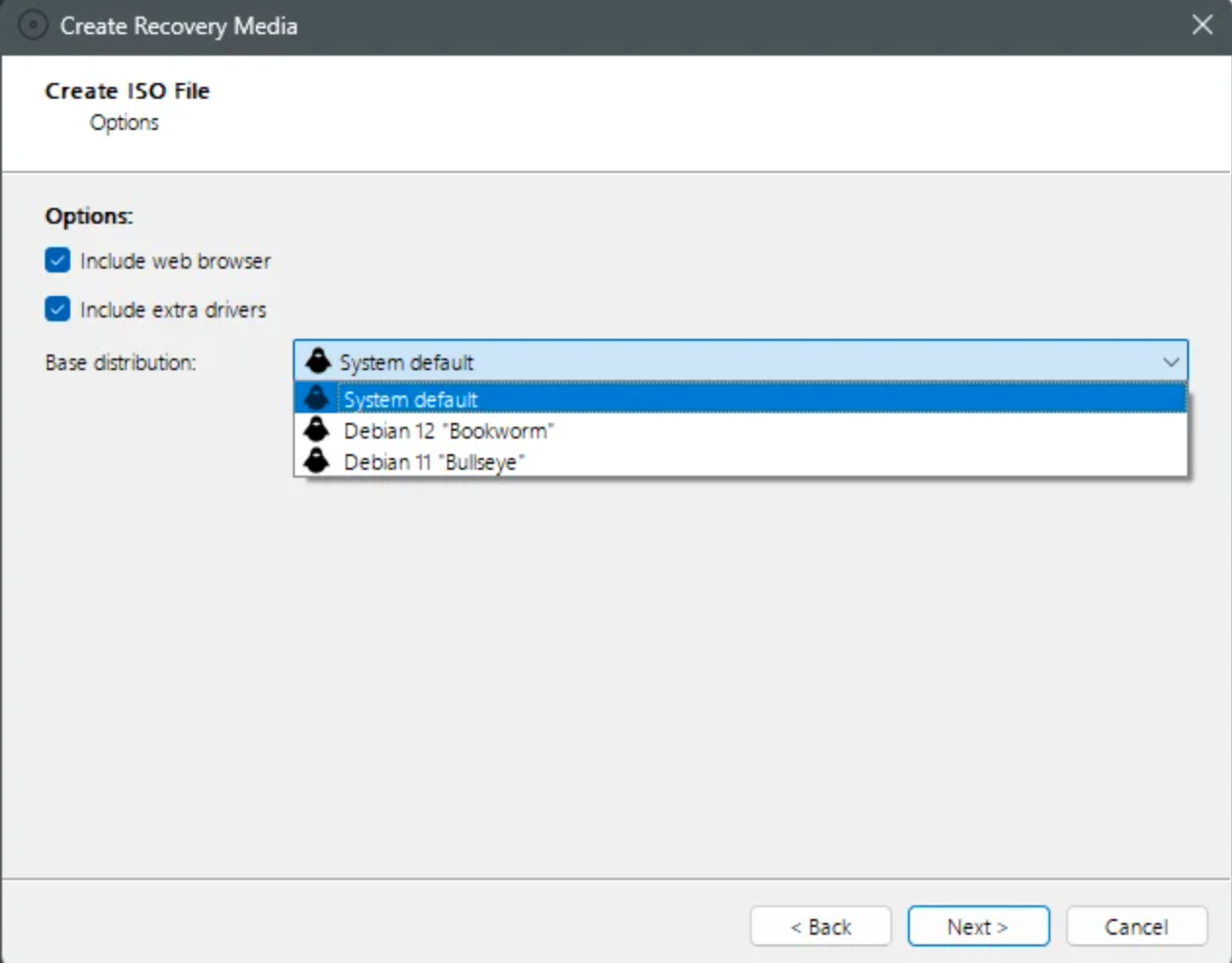Viewport: 1232px width, 963px height.
Task: Collapse the dropdown using the chevron arrow
Action: click(x=1170, y=361)
